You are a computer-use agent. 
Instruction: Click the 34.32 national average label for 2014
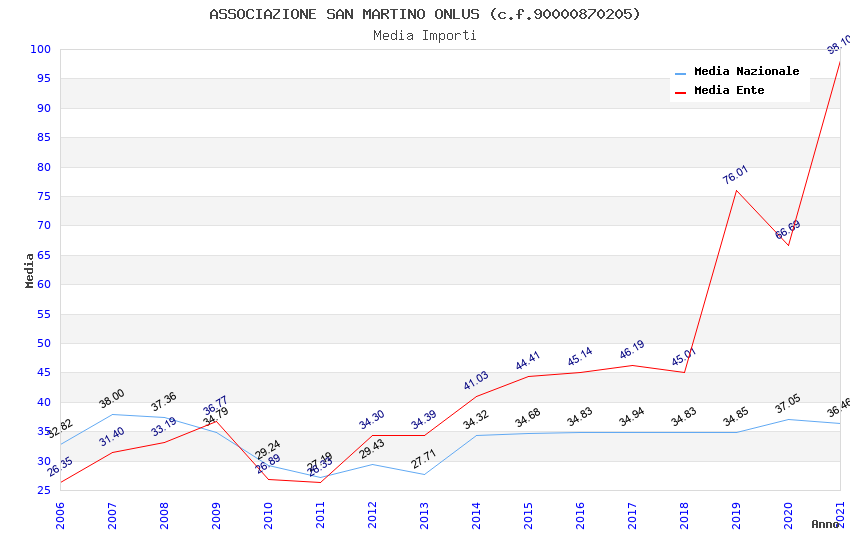pyautogui.click(x=475, y=420)
